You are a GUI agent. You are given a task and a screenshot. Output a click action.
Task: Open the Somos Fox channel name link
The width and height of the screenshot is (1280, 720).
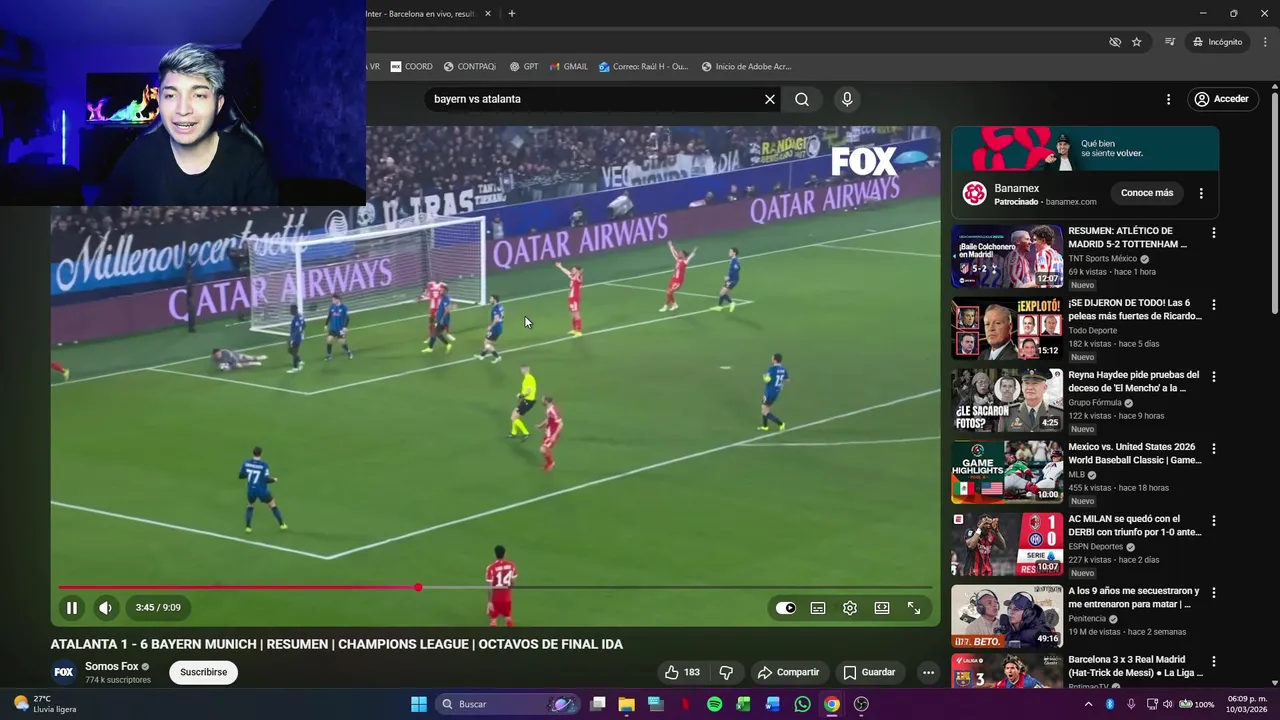[112, 667]
